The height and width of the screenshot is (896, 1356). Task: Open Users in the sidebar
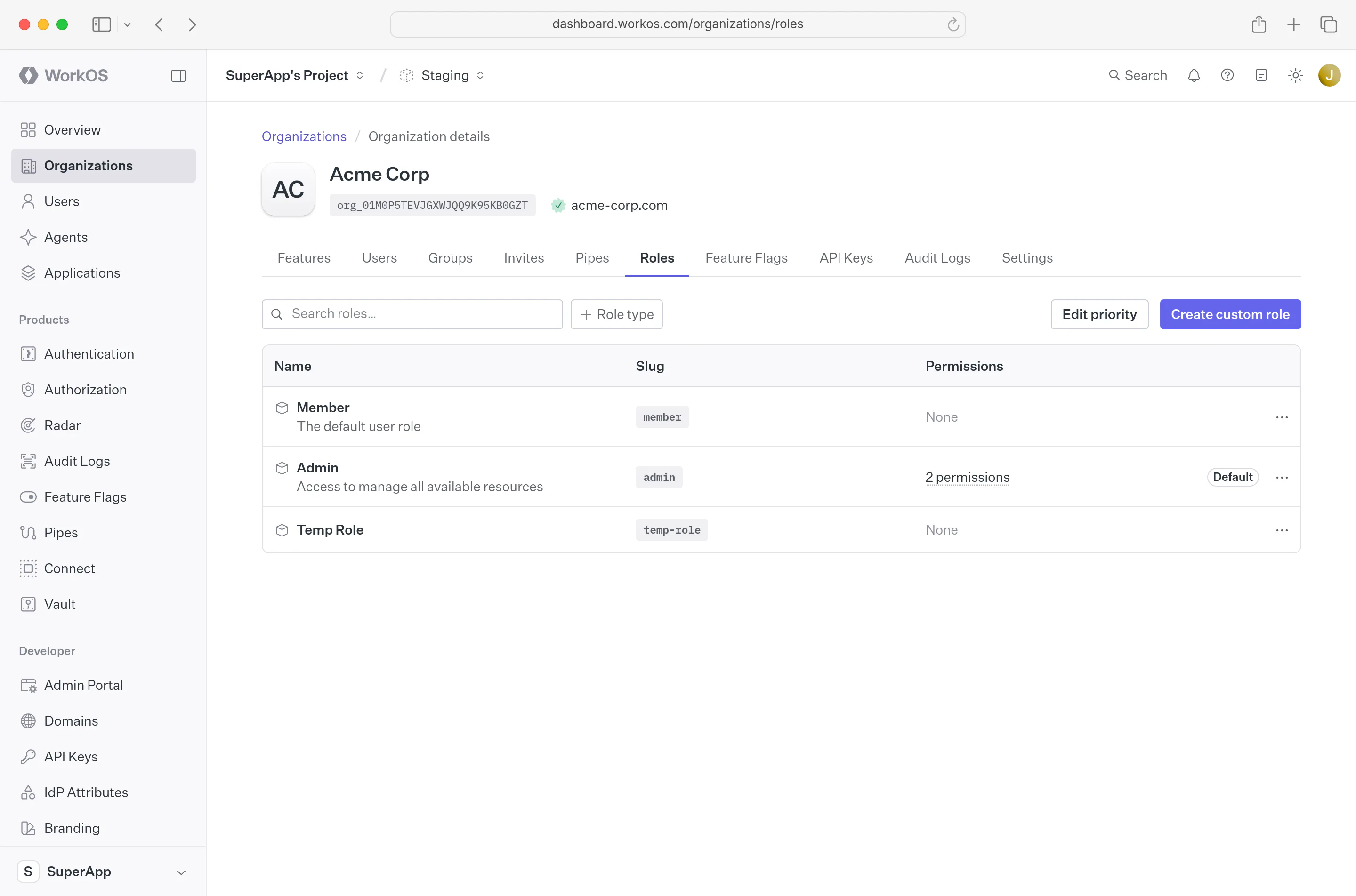(104, 201)
